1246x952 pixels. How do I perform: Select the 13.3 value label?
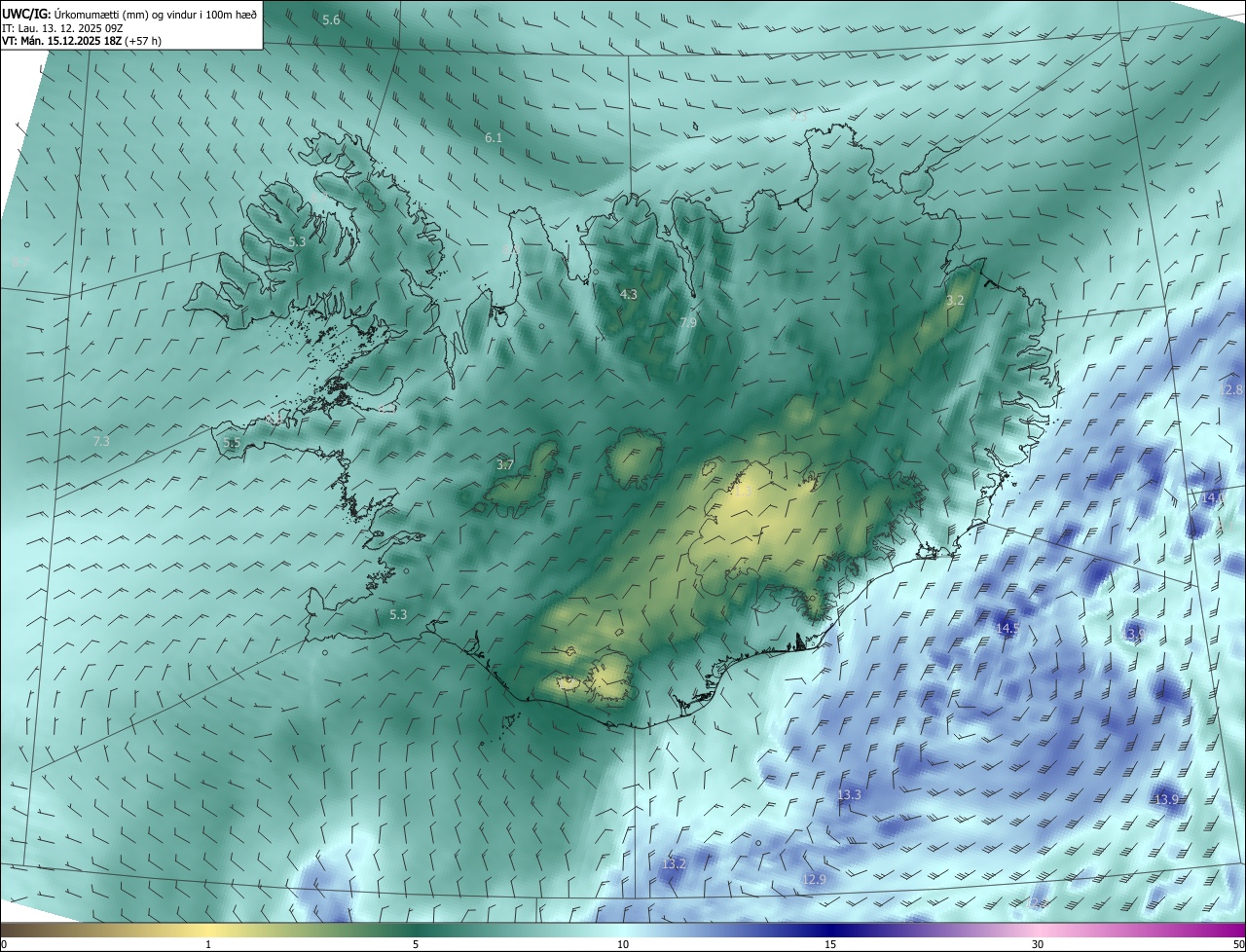[x=849, y=795]
